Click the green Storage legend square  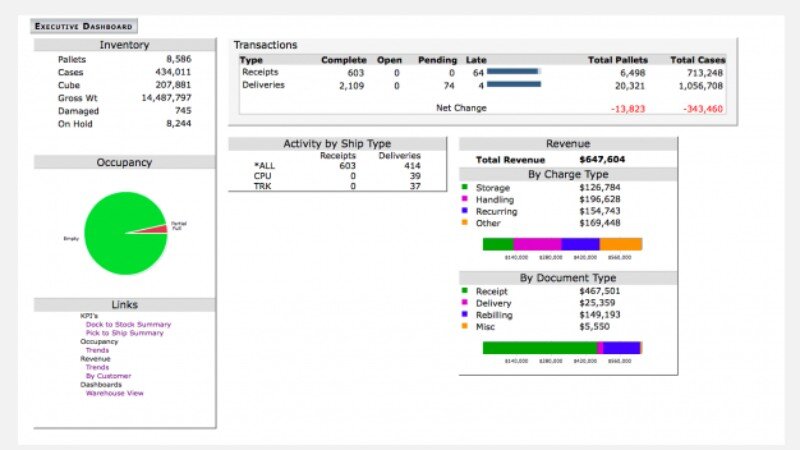[x=465, y=187]
